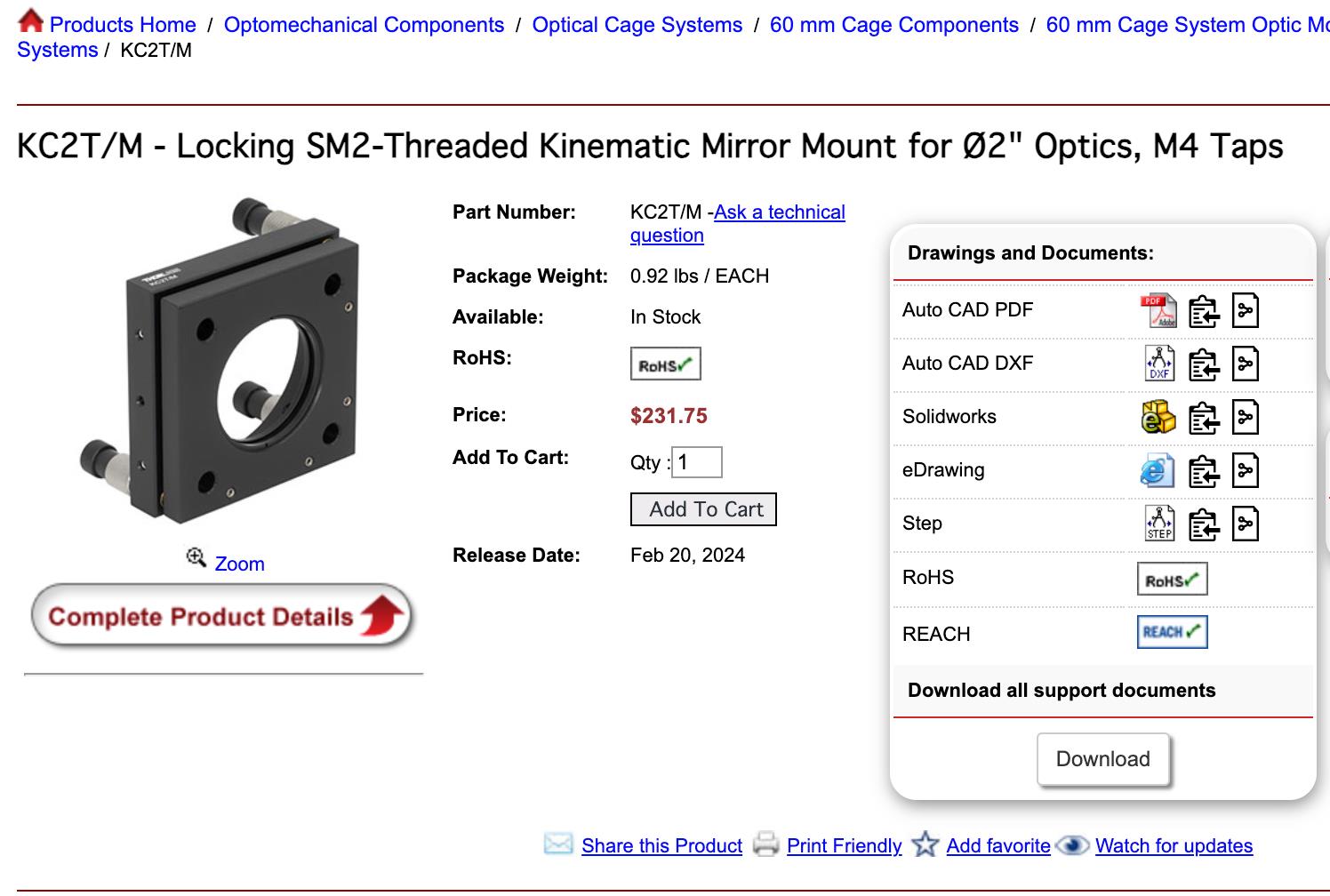Click the Drawings and Documents heading
The image size is (1330, 896).
pos(1030,253)
